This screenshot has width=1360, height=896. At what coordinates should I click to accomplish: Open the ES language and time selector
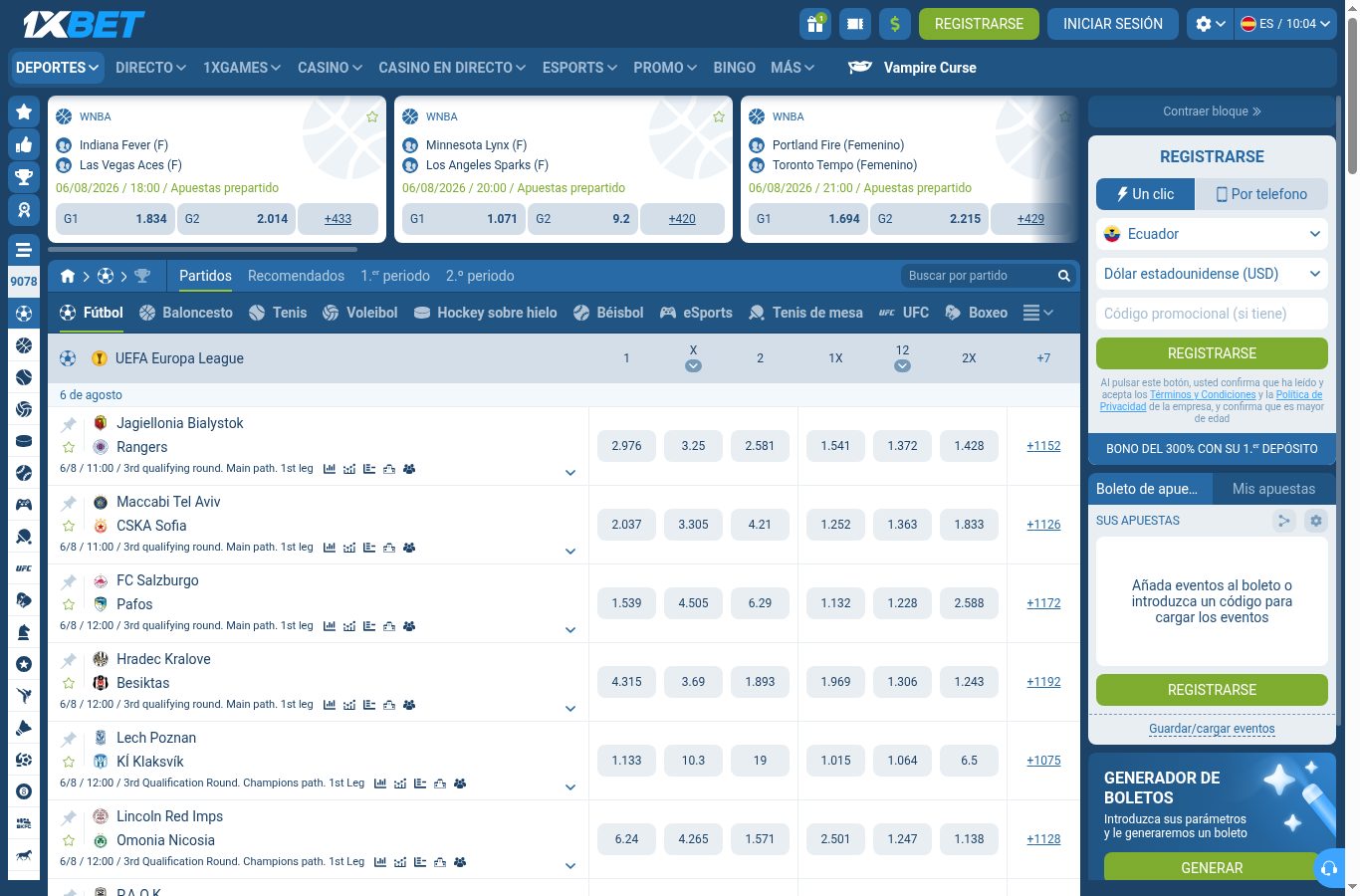point(1285,24)
